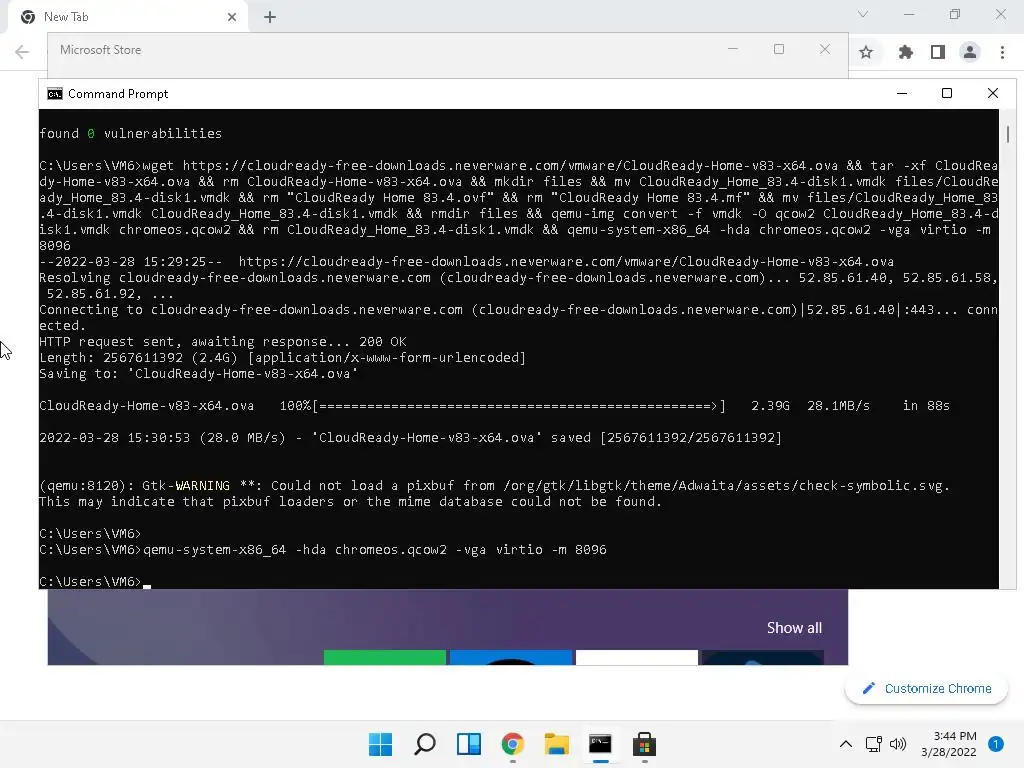This screenshot has height=768, width=1024.
Task: Click the 'Saving to:' output line
Action: (199, 374)
